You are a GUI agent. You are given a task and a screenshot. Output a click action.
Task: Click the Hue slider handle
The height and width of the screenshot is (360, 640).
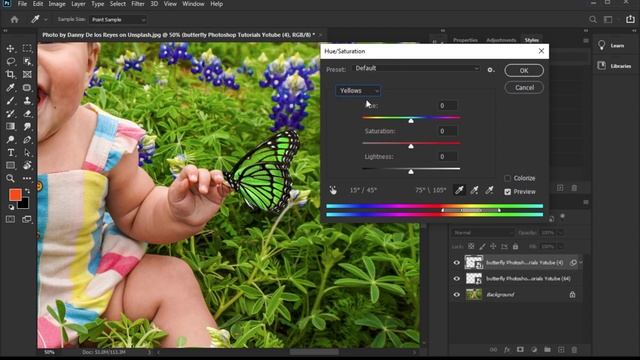(x=411, y=121)
